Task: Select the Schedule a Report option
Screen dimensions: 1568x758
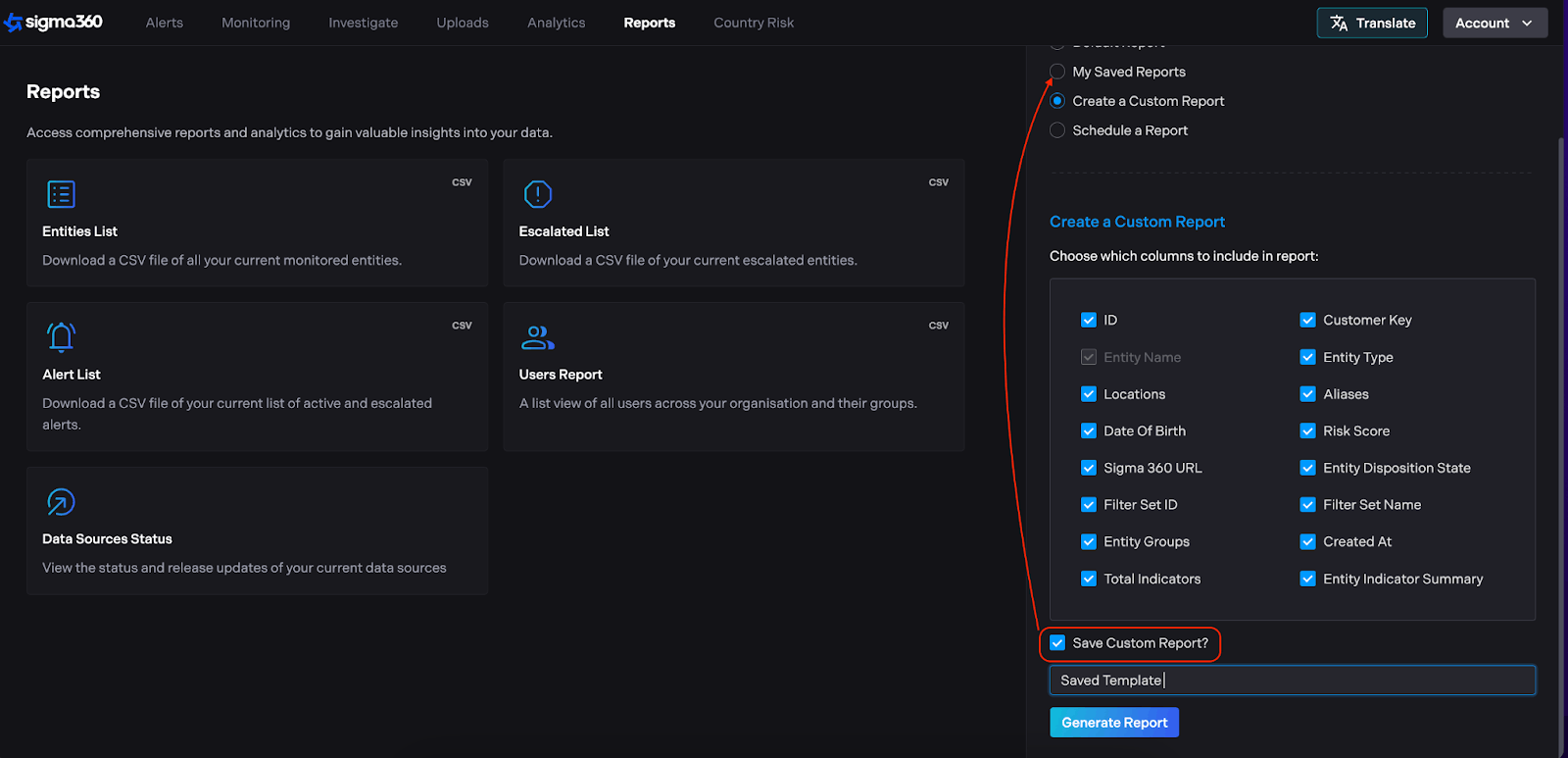Action: [x=1057, y=130]
